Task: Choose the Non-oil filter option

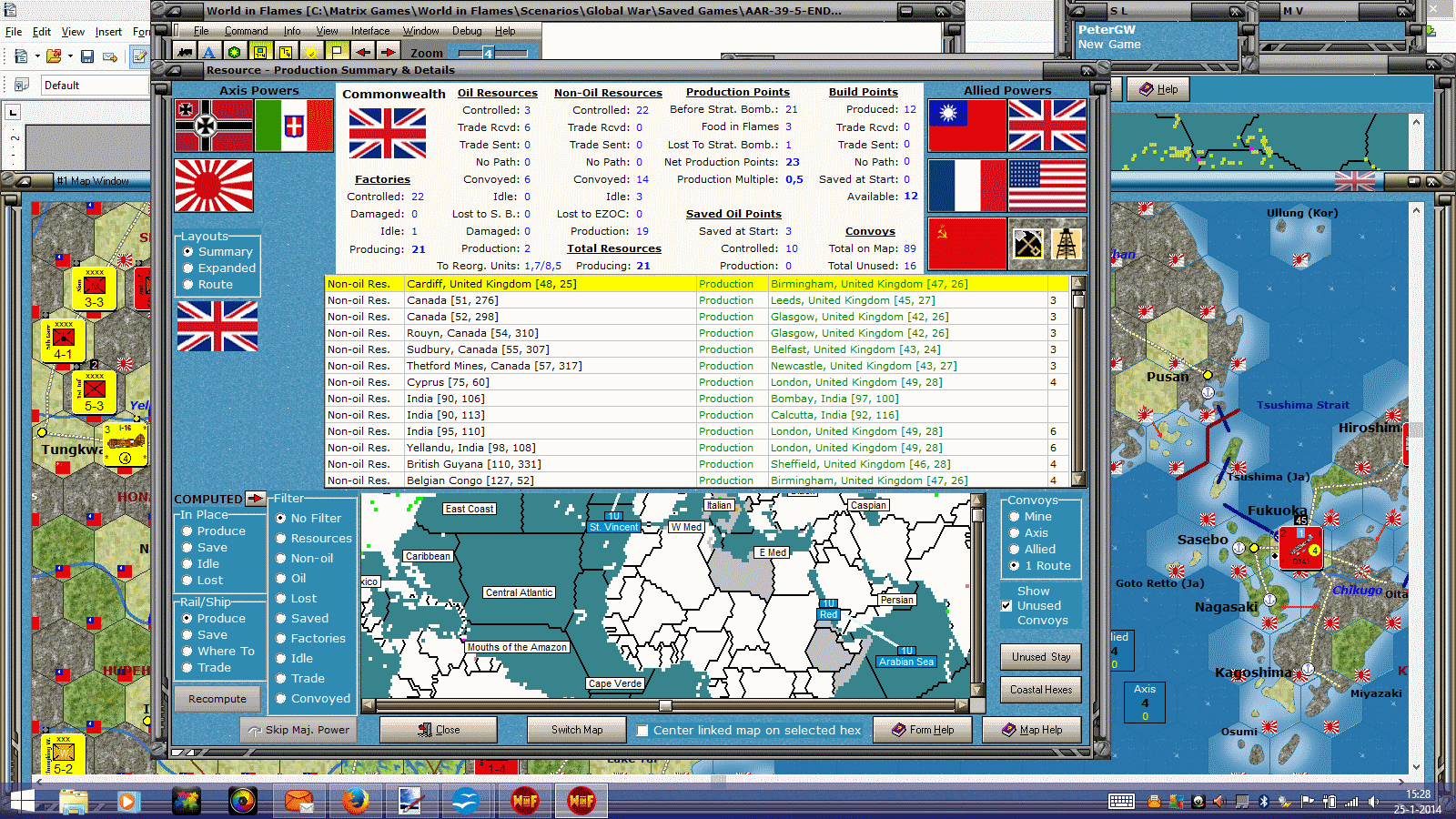Action: pyautogui.click(x=281, y=558)
